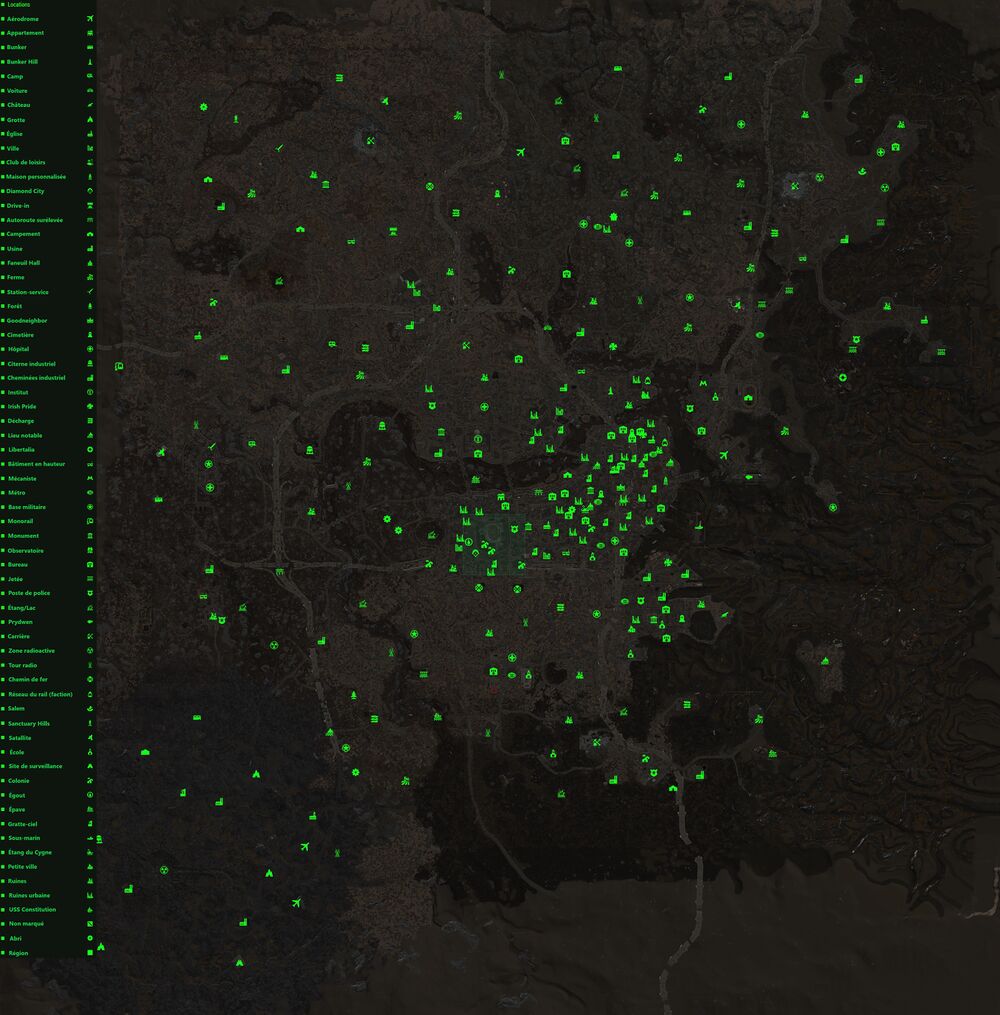Click the Aérodrome airplane icon in the legend
Image resolution: width=1000 pixels, height=1015 pixels.
(x=90, y=19)
